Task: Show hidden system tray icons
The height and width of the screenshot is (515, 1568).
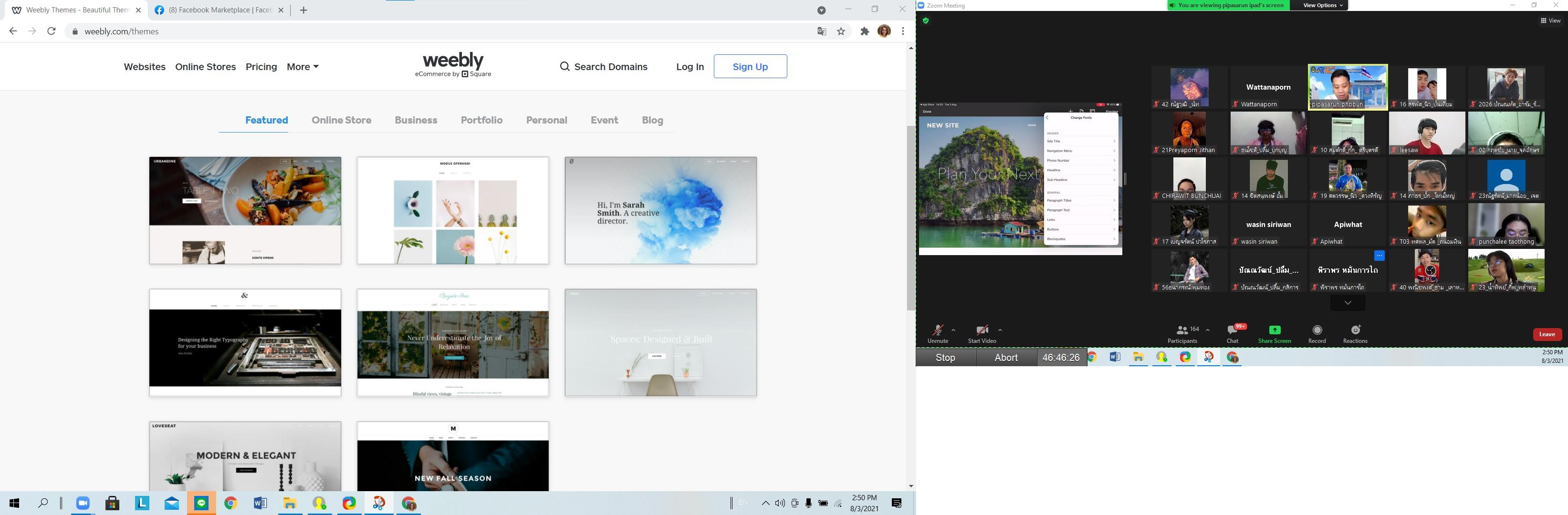Action: click(x=765, y=503)
